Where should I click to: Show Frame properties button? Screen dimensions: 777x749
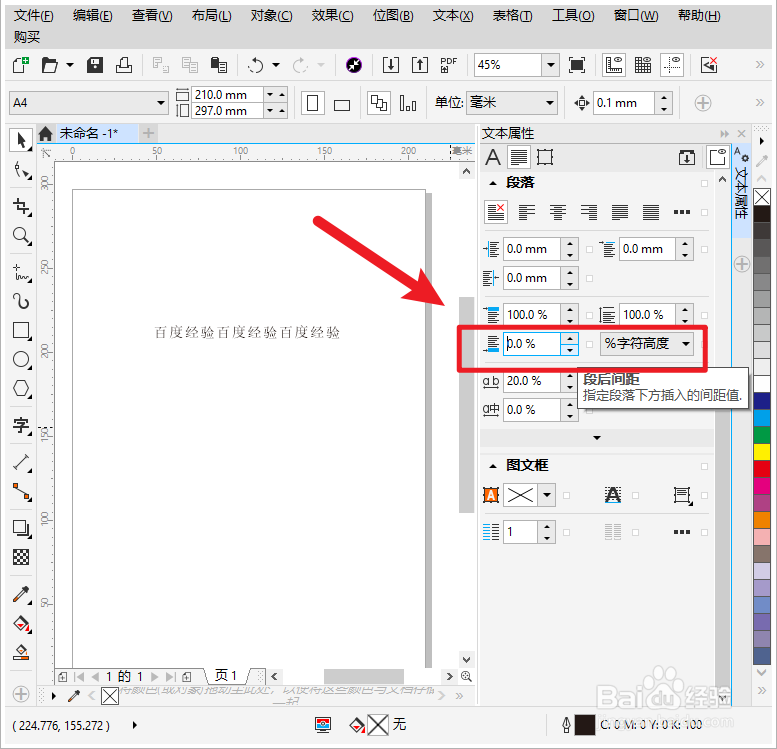tap(545, 158)
